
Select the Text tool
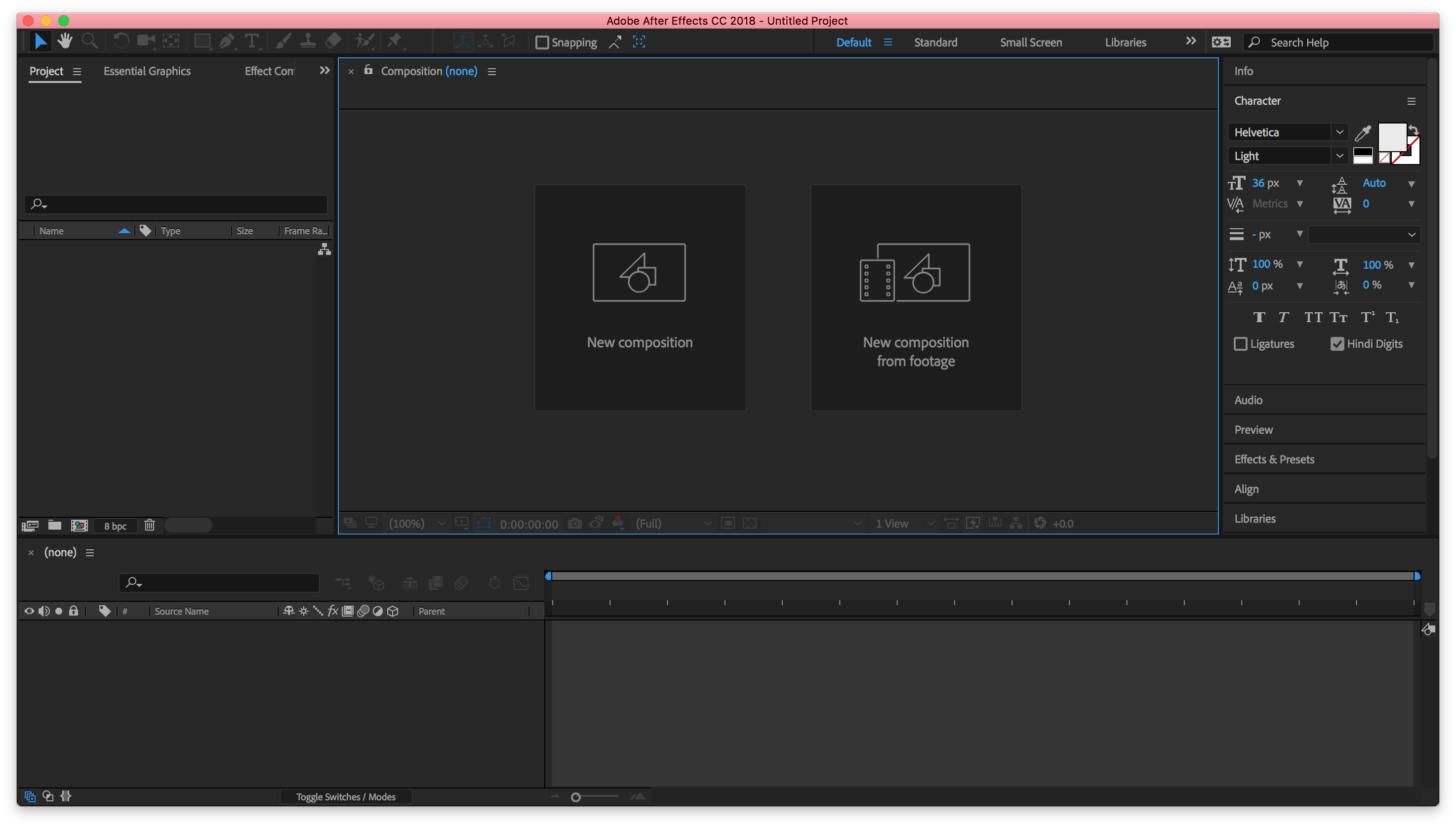252,41
